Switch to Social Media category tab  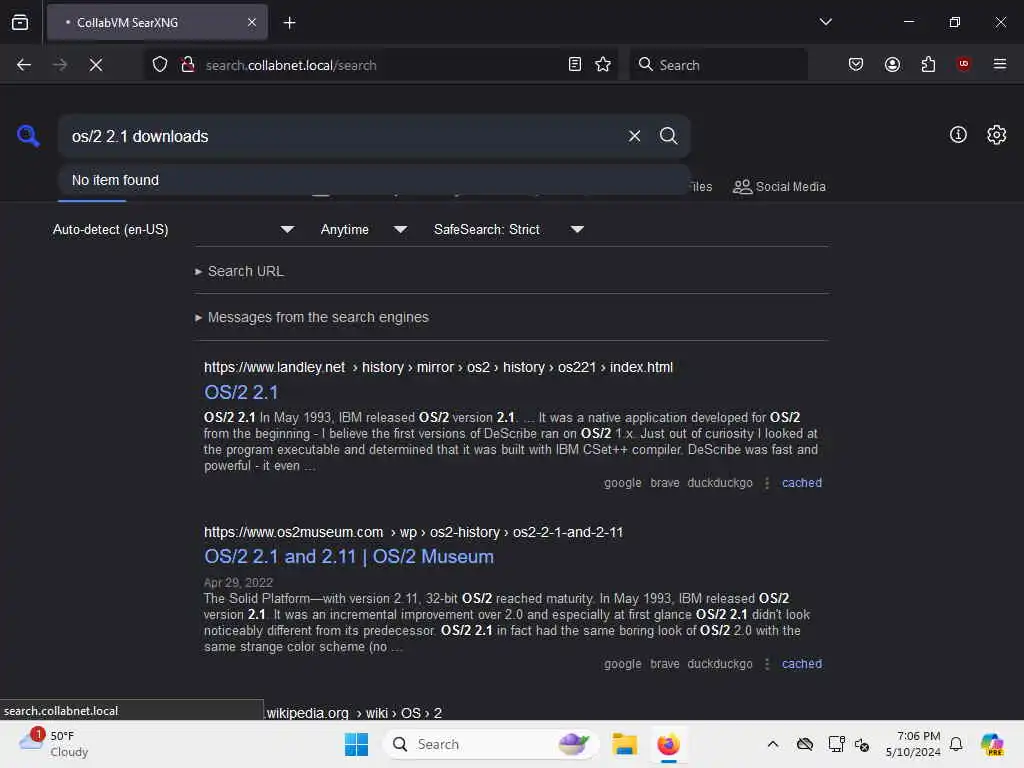[779, 187]
